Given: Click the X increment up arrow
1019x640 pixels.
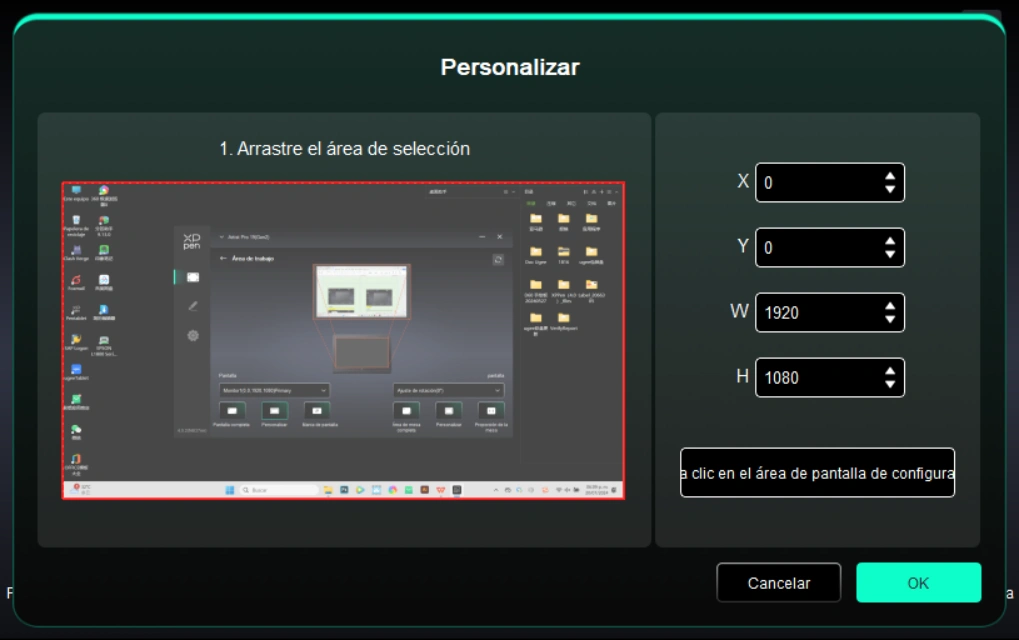Looking at the screenshot, I should pos(890,177).
